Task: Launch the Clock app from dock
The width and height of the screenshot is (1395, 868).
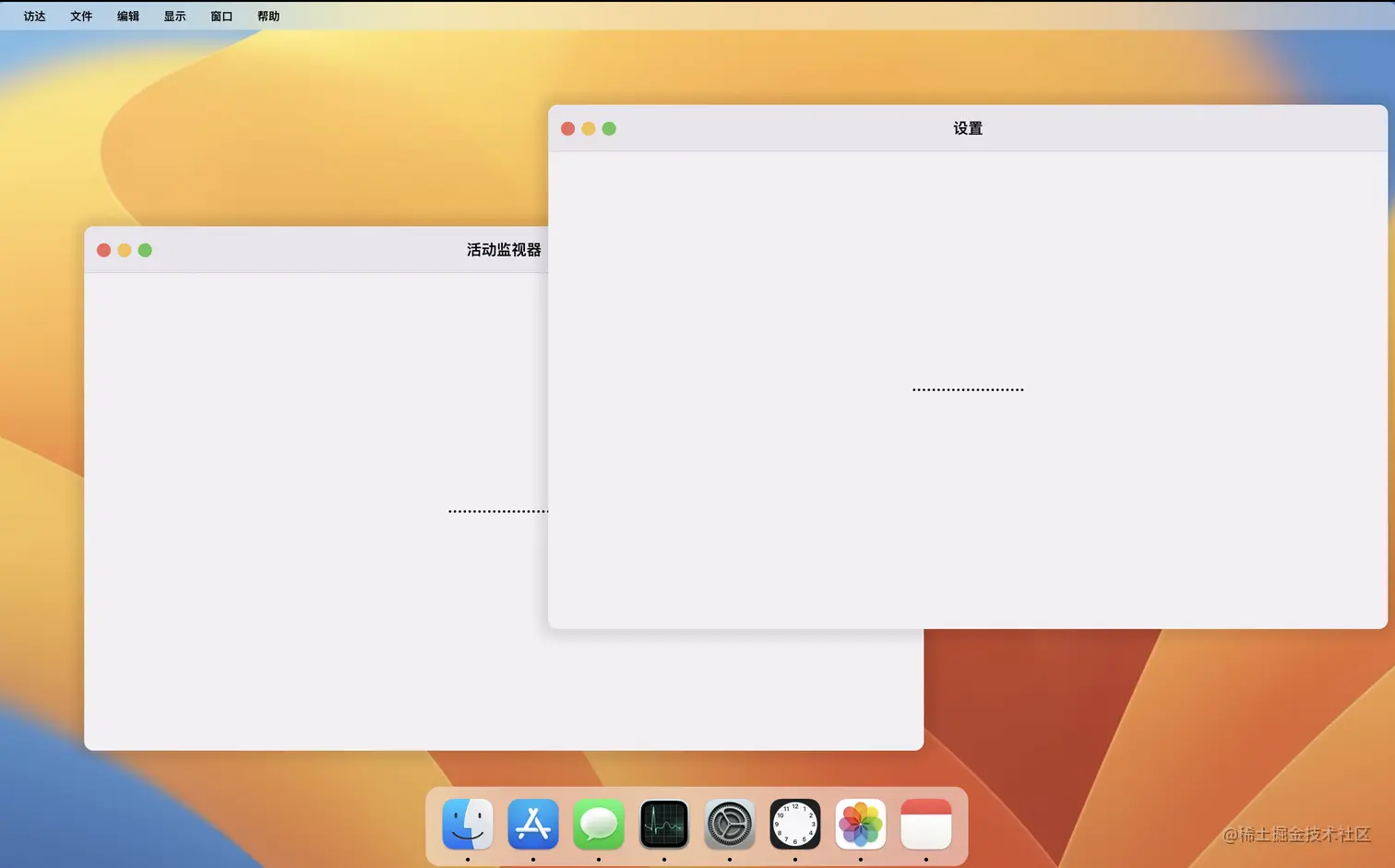Action: coord(795,824)
